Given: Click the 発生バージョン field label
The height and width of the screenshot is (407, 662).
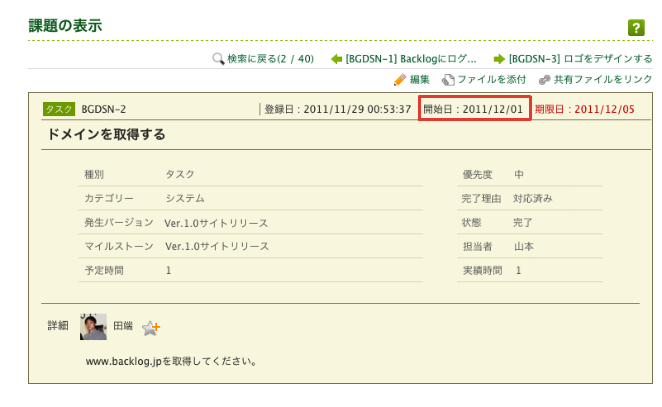Looking at the screenshot, I should click(119, 222).
